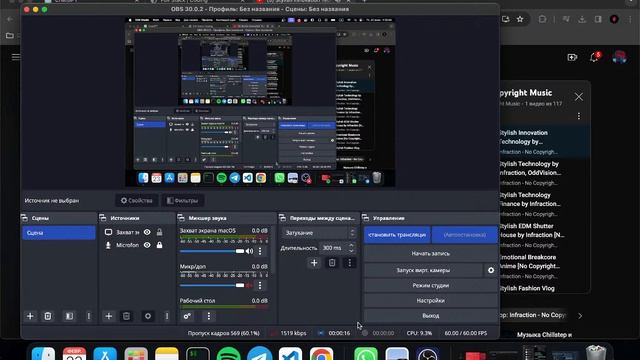Viewport: 640px width, 360px height.
Task: Delete source using Sources panel trash icon
Action: click(127, 316)
